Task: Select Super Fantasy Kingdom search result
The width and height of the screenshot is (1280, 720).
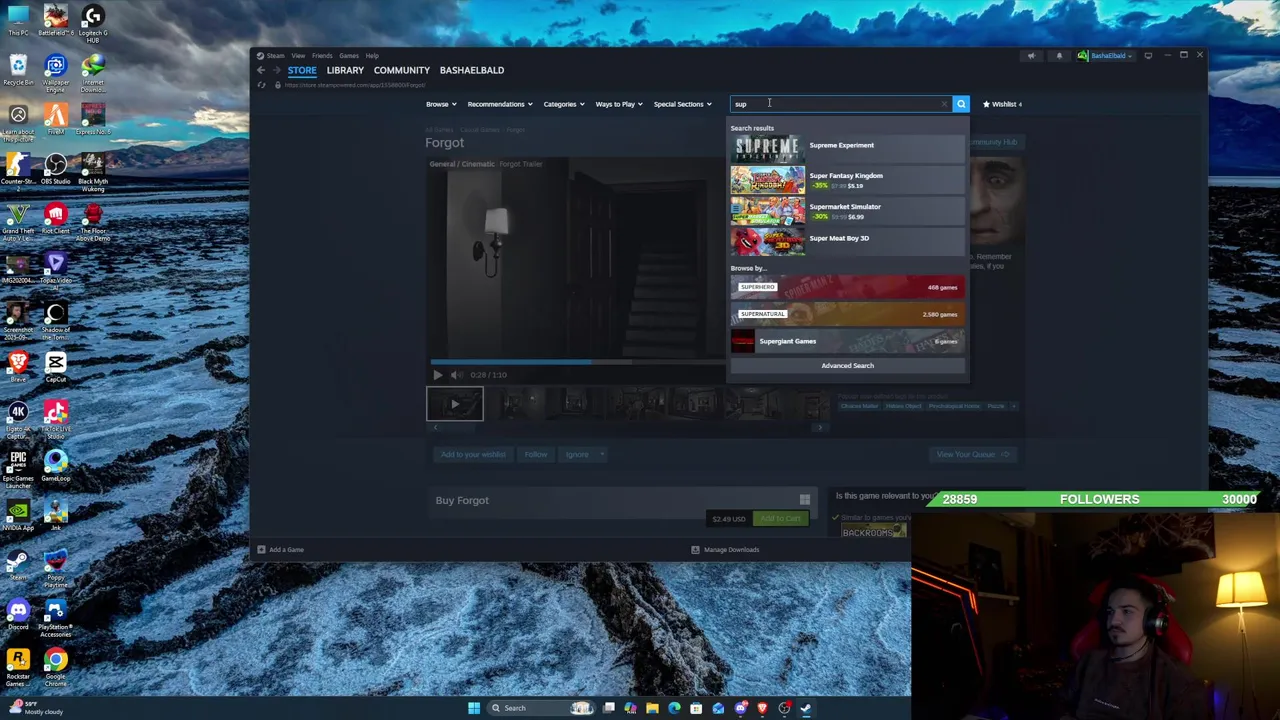Action: point(848,180)
